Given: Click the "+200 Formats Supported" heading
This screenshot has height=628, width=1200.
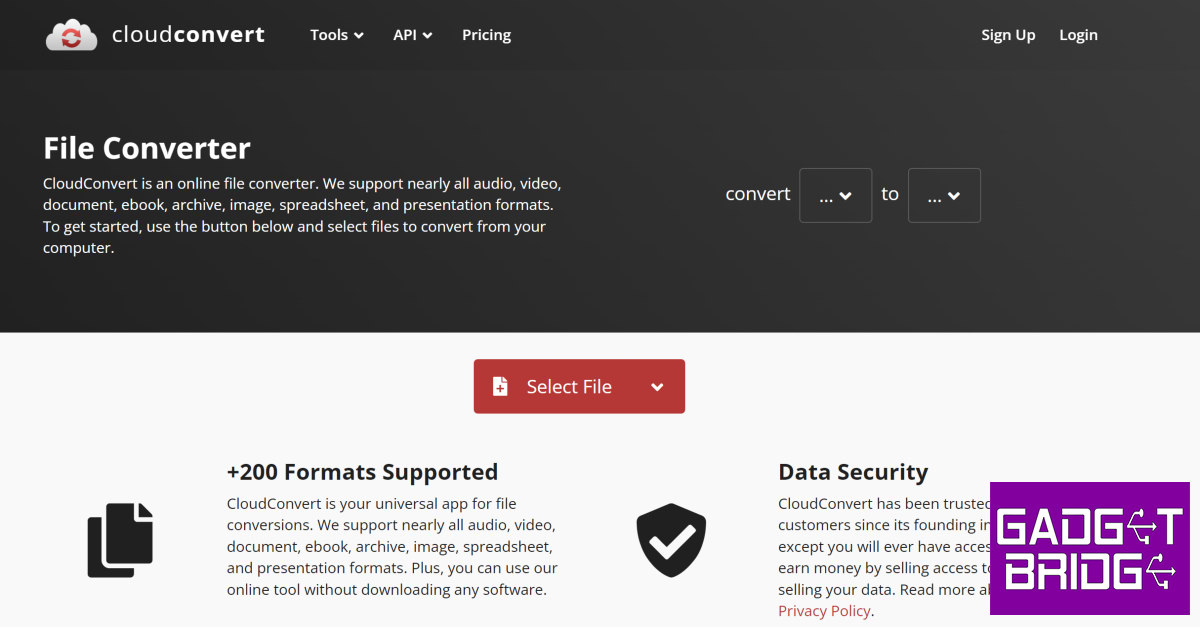Looking at the screenshot, I should (x=362, y=472).
